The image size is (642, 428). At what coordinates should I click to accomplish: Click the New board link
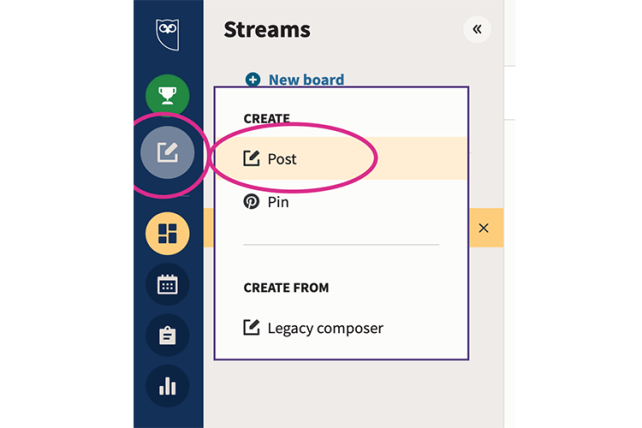(x=305, y=80)
